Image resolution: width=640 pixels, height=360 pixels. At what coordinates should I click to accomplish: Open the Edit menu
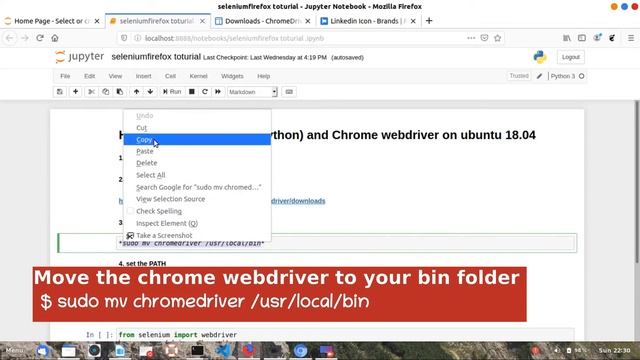[x=89, y=76]
